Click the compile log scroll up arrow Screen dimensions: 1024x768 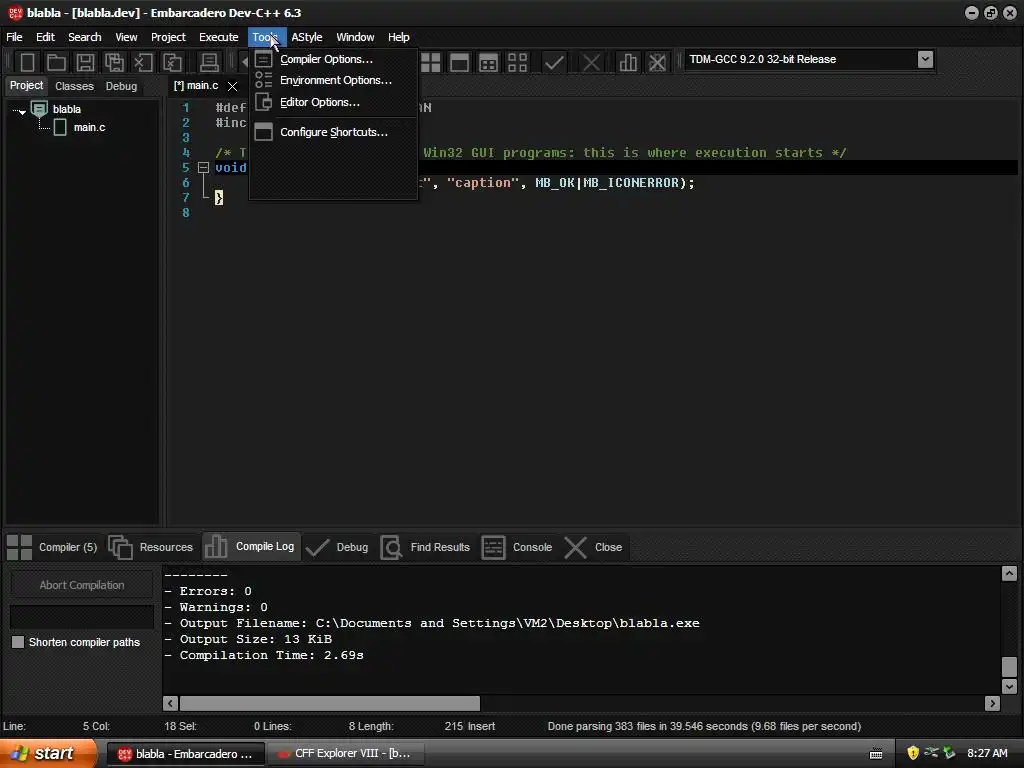pyautogui.click(x=1009, y=573)
